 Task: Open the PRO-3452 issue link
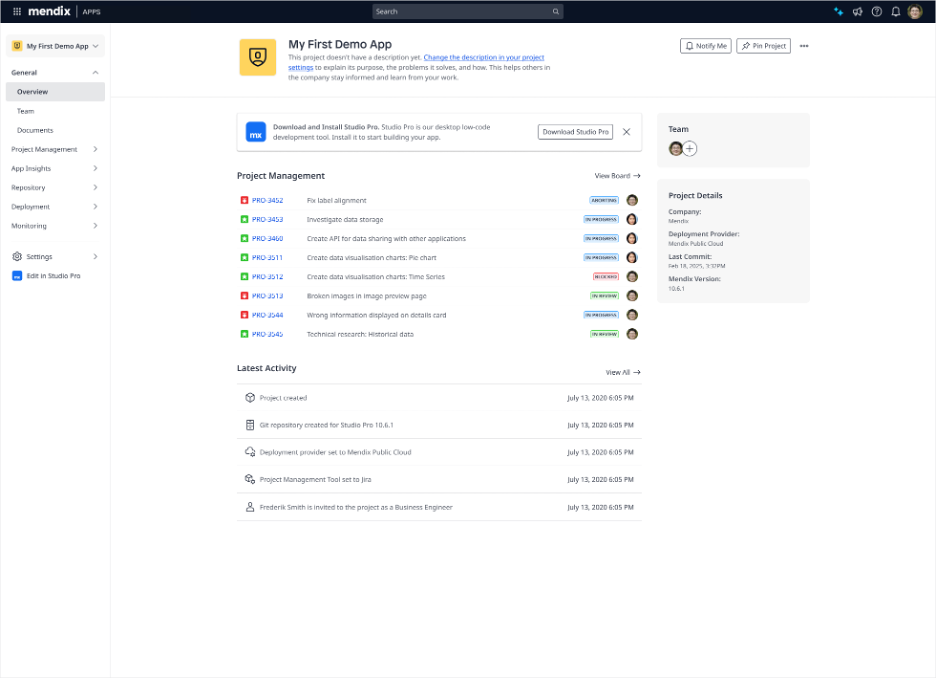tap(267, 200)
